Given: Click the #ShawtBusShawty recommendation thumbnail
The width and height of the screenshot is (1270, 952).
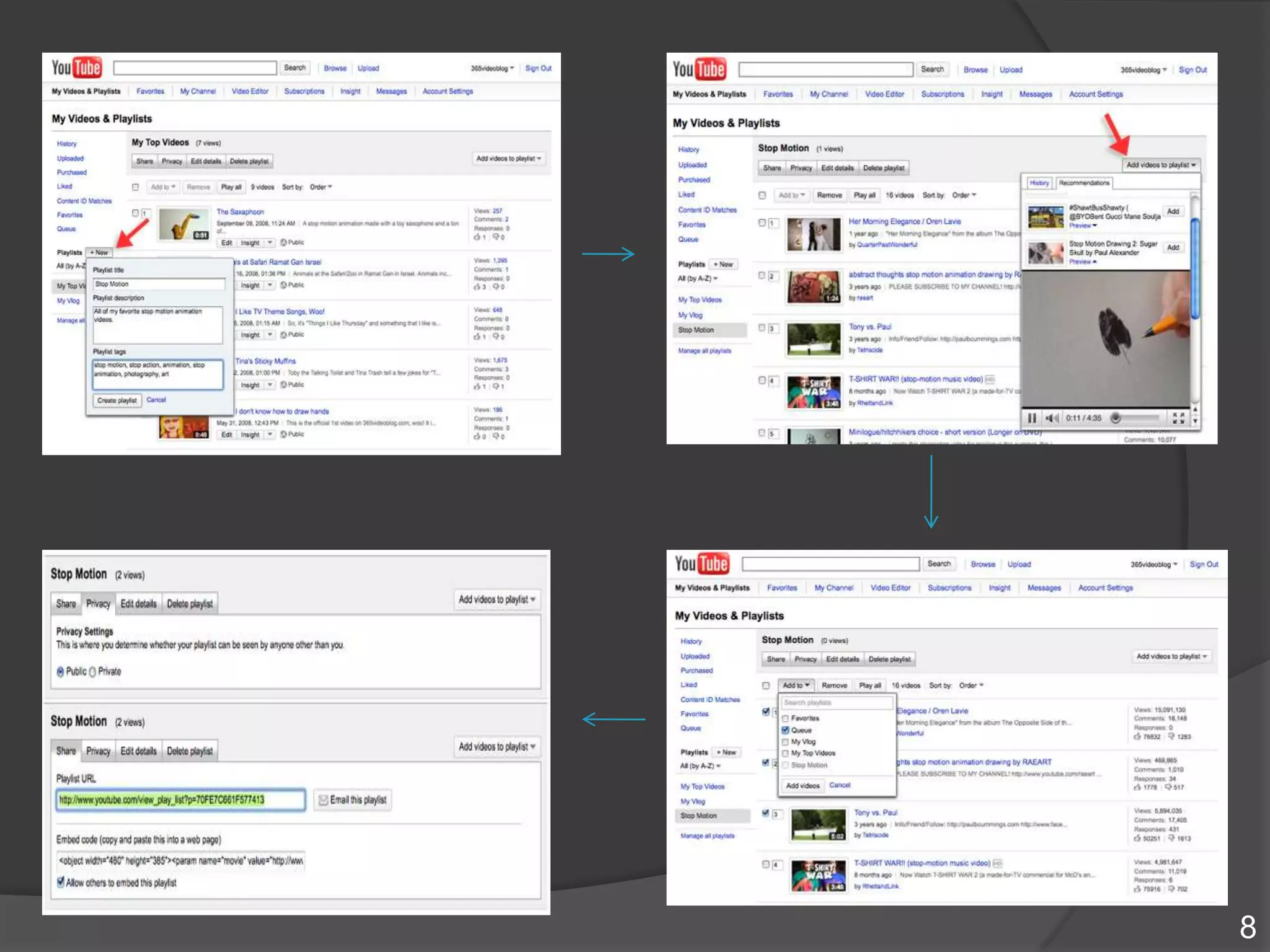Looking at the screenshot, I should (x=1046, y=217).
